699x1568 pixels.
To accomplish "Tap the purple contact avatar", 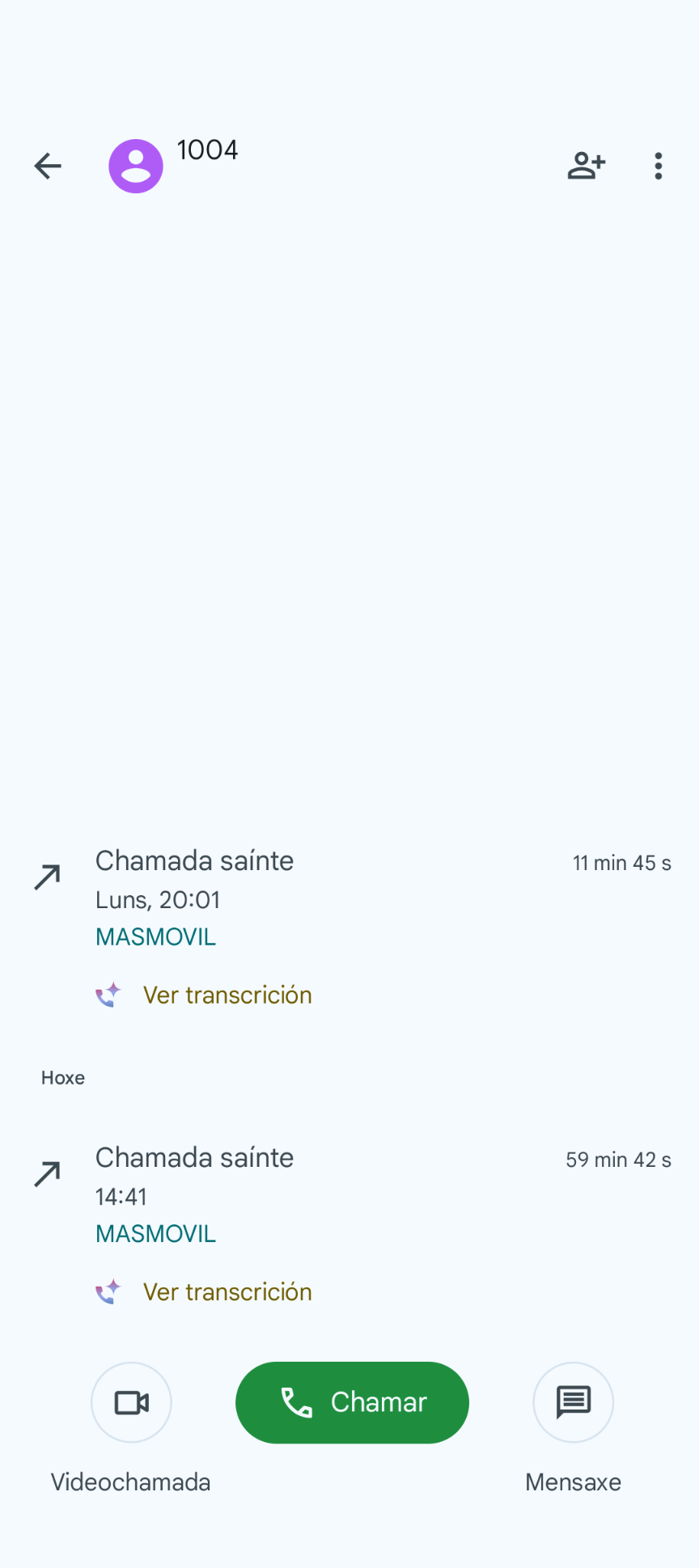I will click(136, 166).
